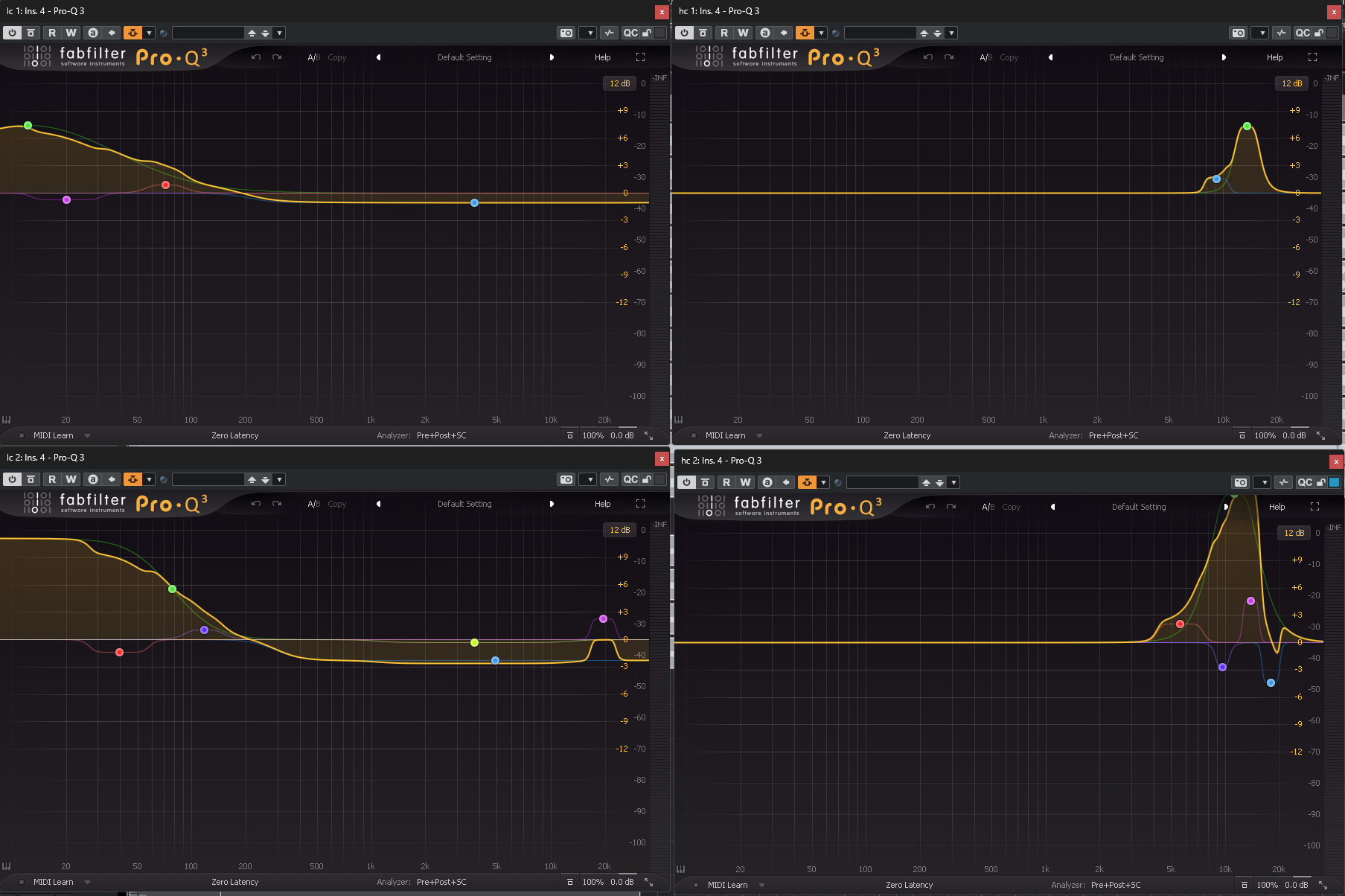Click resize corner icon in lc 1 window
The image size is (1345, 896).
[648, 435]
